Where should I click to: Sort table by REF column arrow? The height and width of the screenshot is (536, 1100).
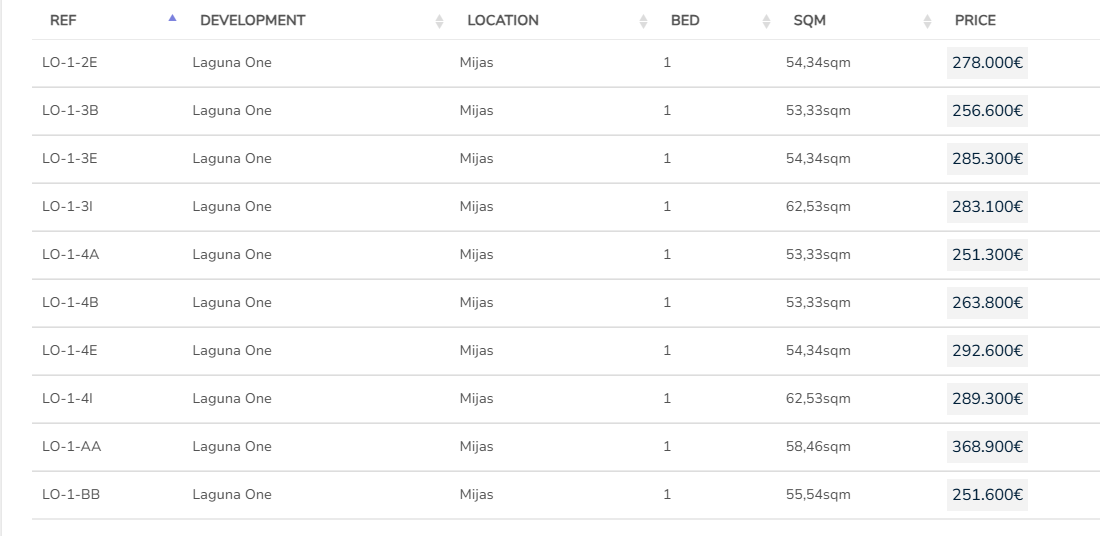click(x=173, y=19)
